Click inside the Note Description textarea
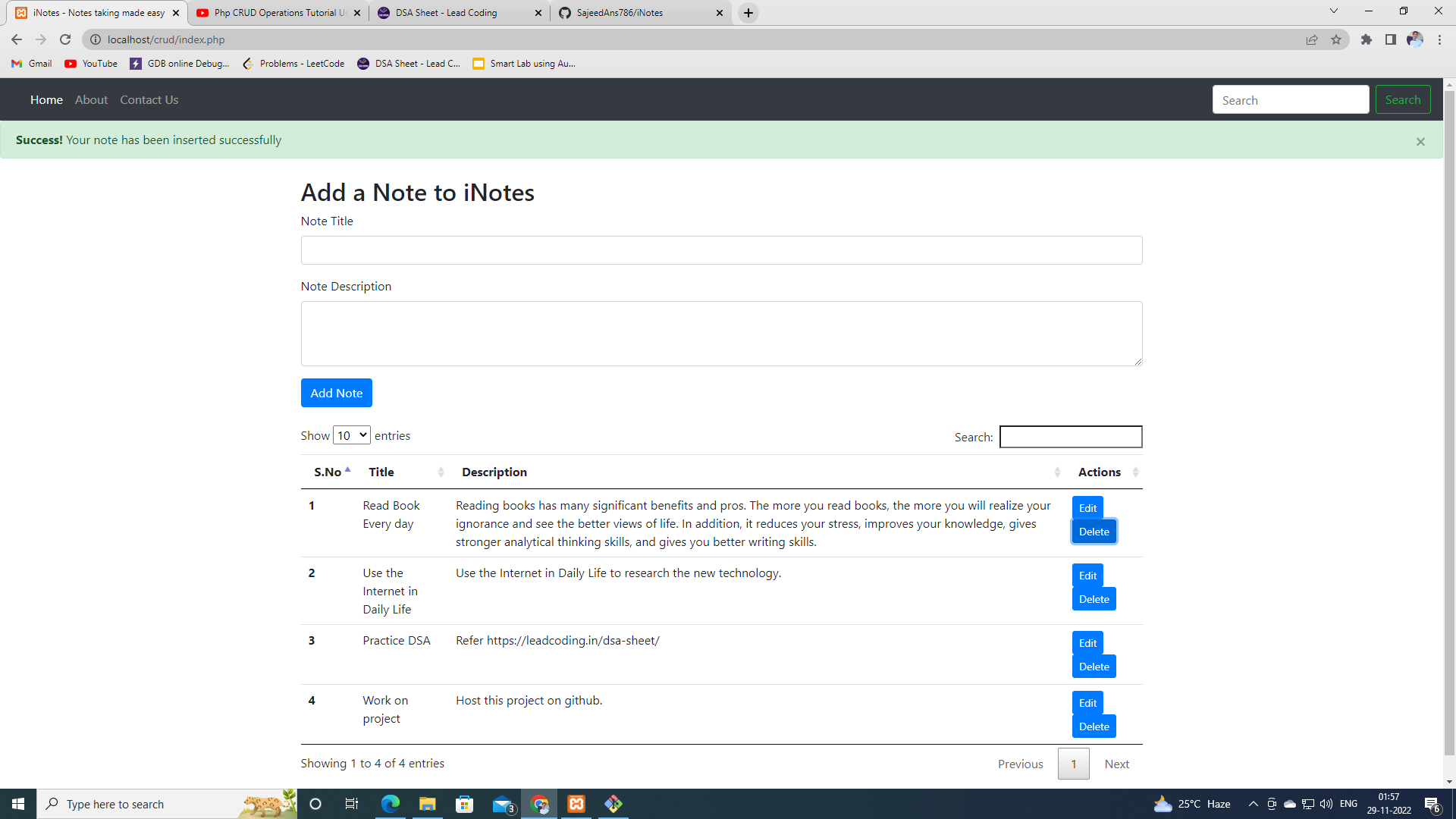 point(721,334)
